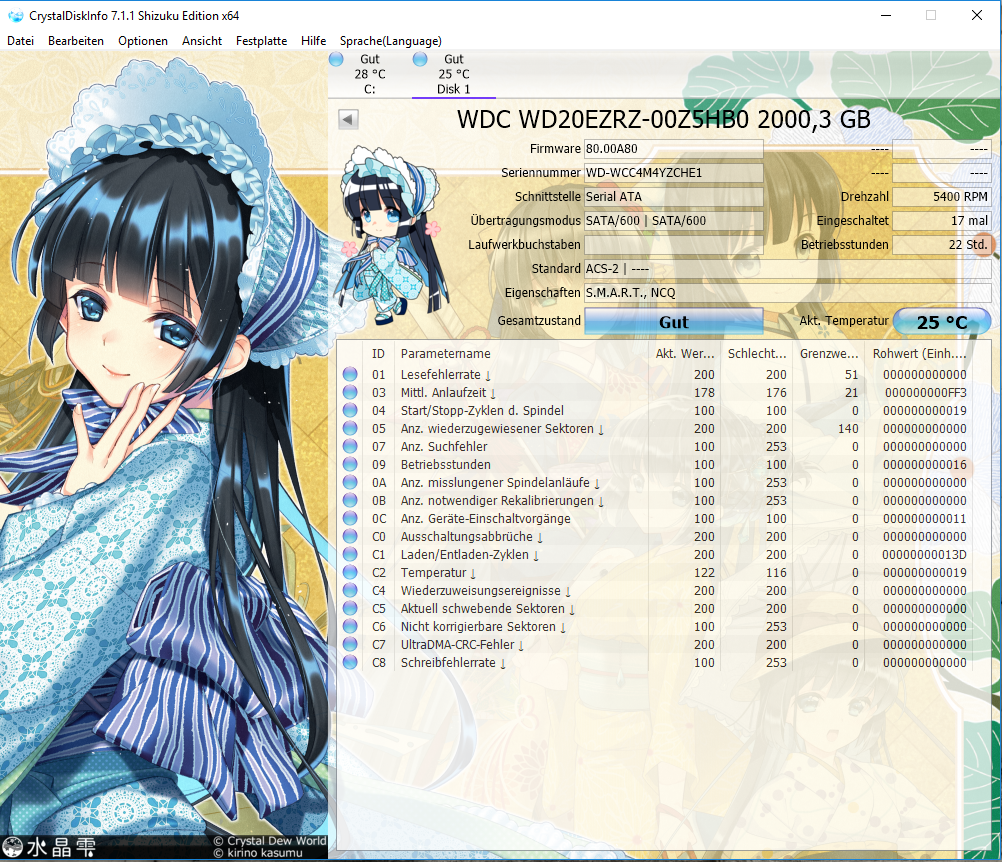1002x862 pixels.
Task: Click the WDC WD20EZRZ disk model title
Action: (x=663, y=119)
